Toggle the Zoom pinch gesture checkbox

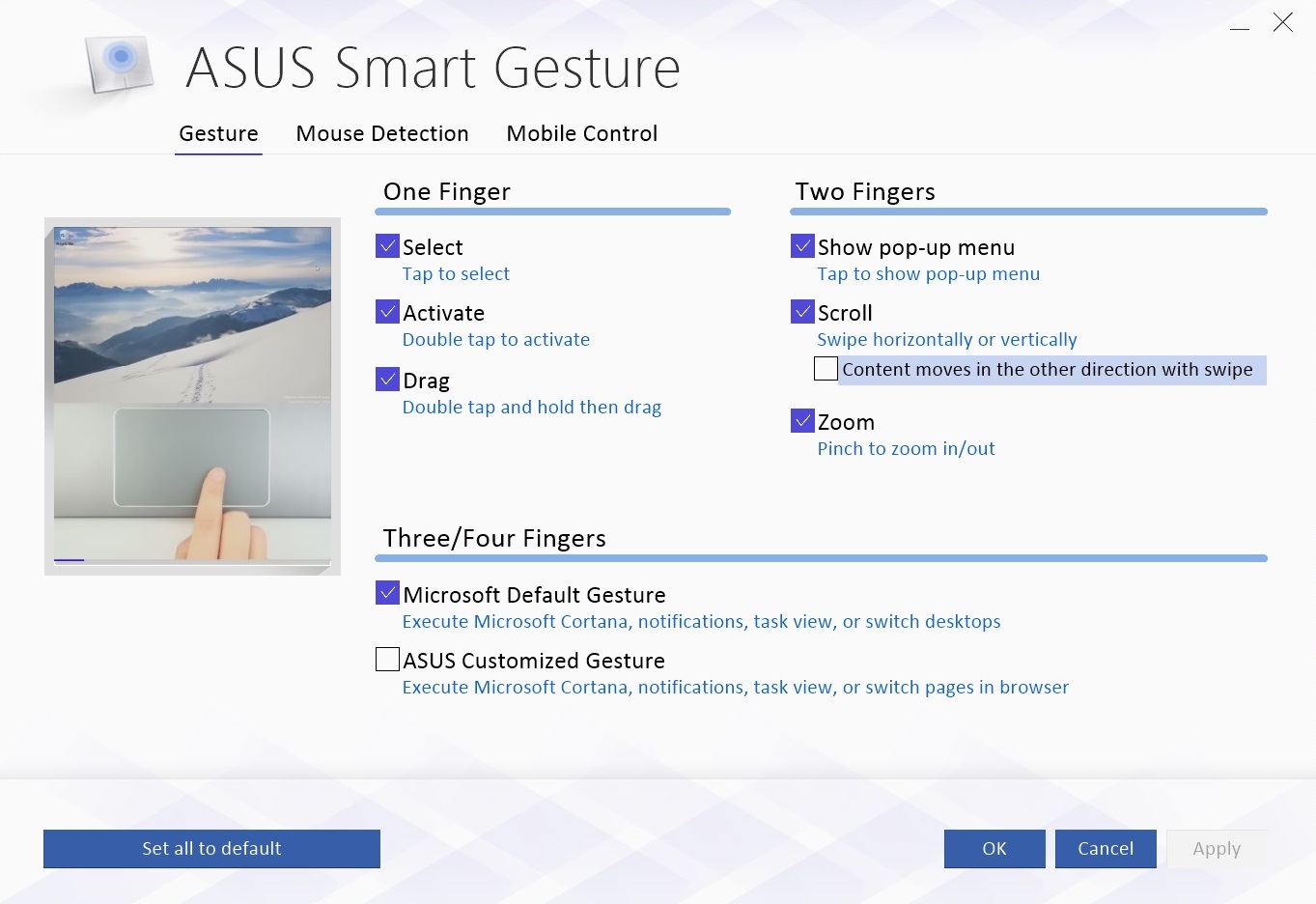[x=802, y=421]
